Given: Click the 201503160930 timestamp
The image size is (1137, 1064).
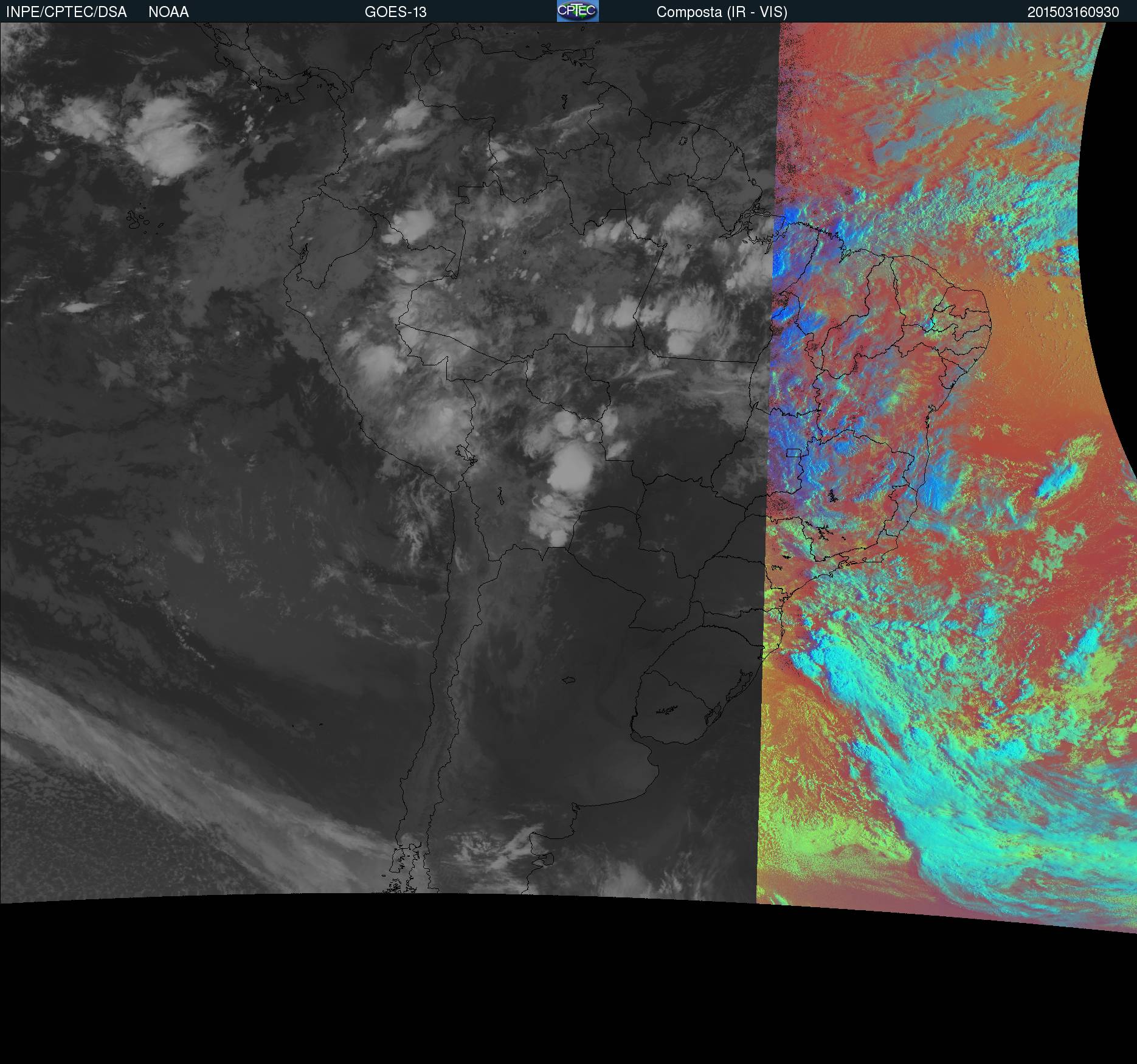Looking at the screenshot, I should (1073, 12).
